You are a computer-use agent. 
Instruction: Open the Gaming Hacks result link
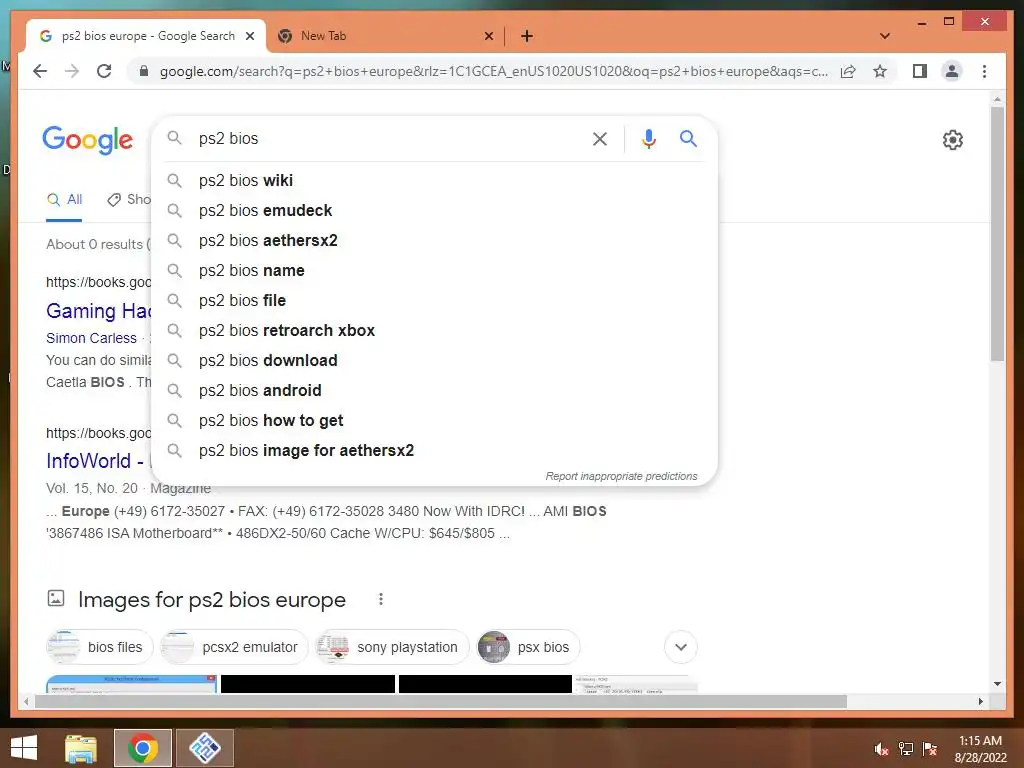point(98,311)
